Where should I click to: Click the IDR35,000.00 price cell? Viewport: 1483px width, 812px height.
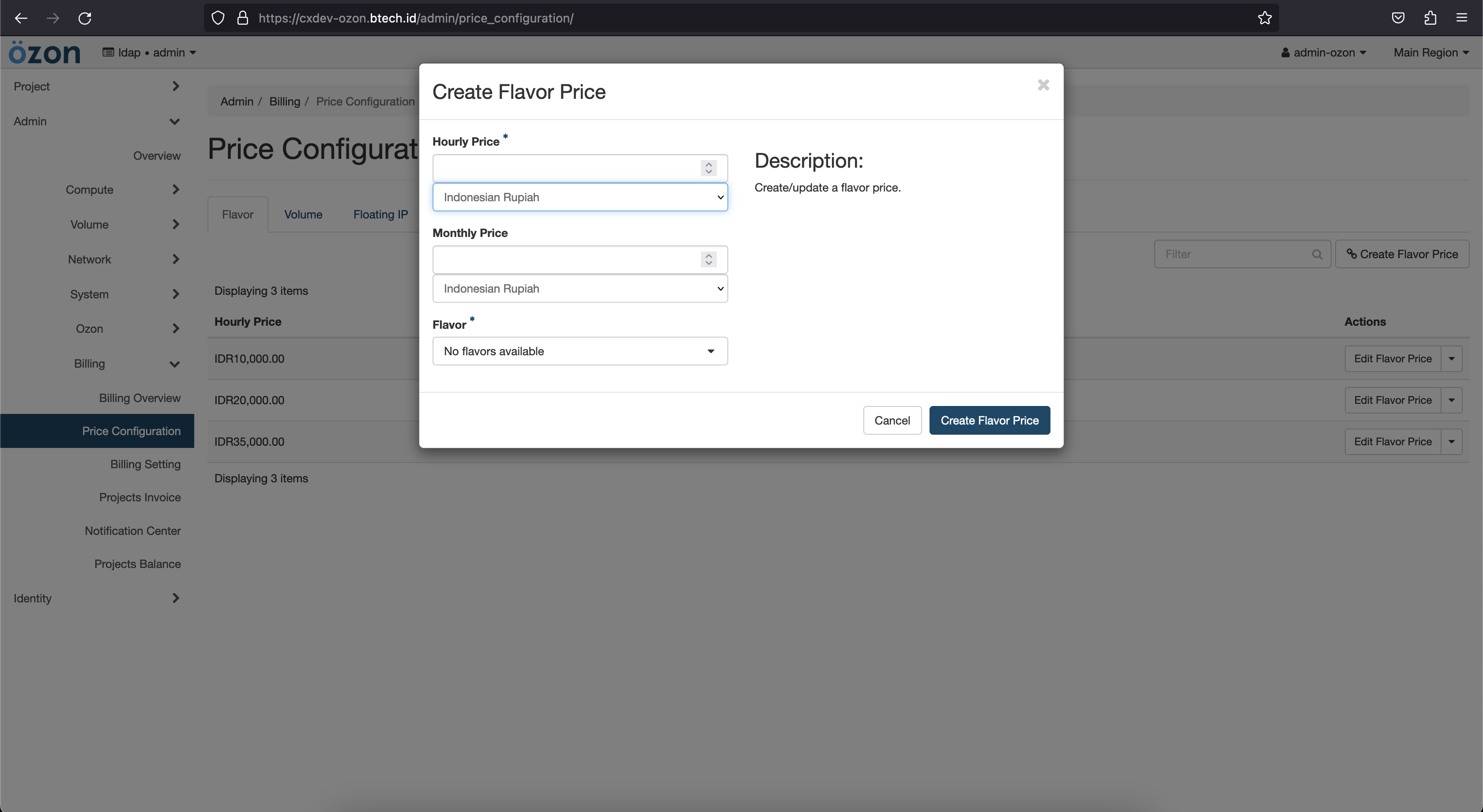click(x=249, y=441)
